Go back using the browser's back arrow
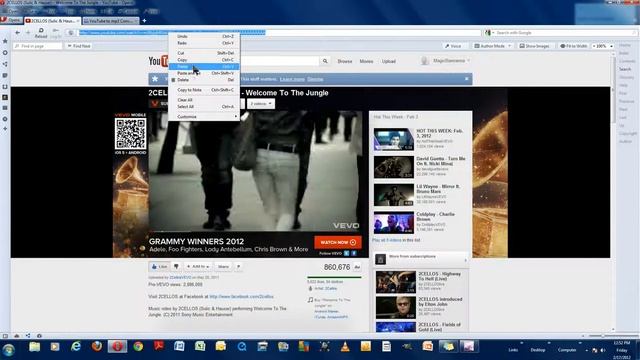The height and width of the screenshot is (360, 640). pos(18,33)
